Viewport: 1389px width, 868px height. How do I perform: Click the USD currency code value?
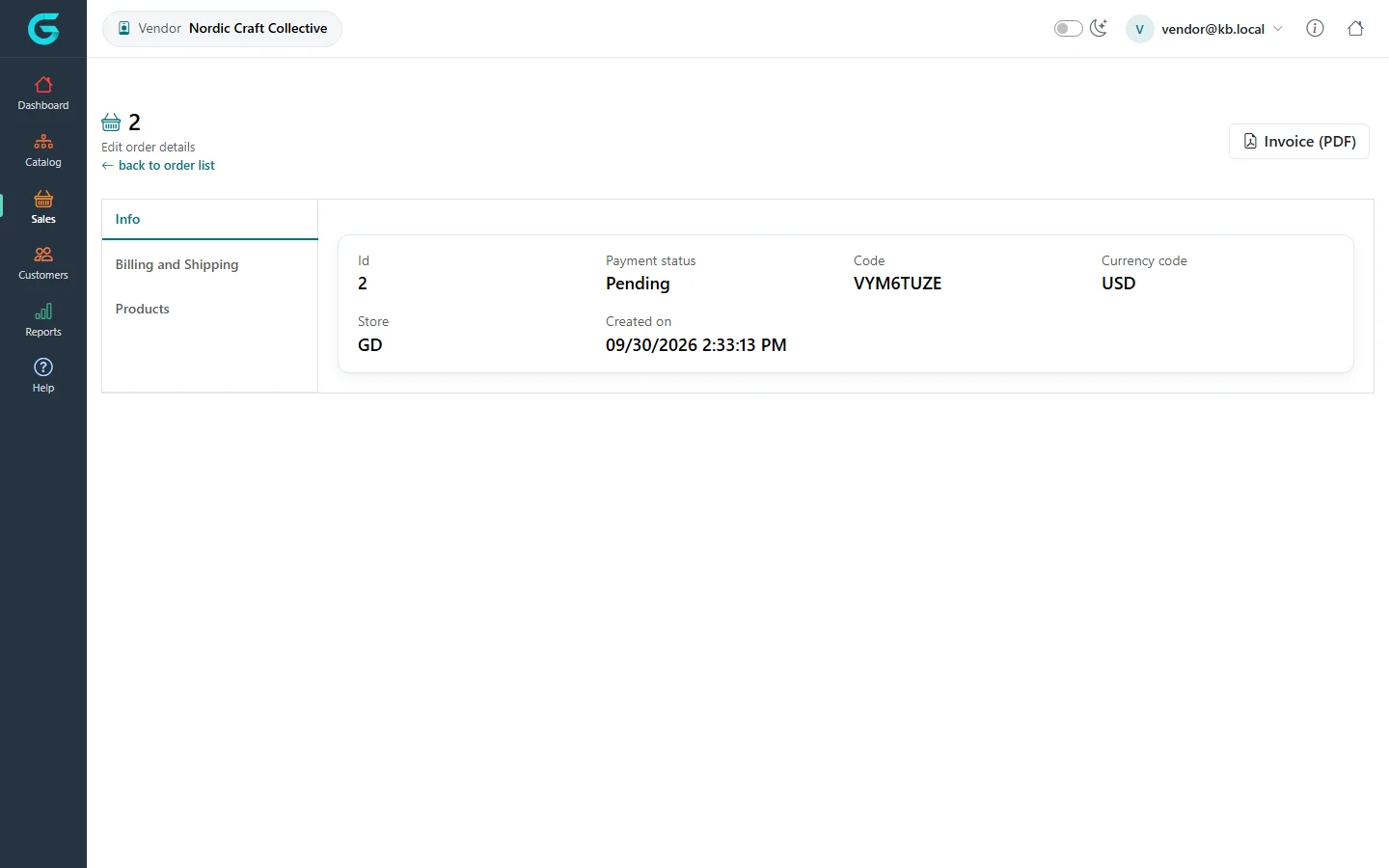pos(1119,284)
